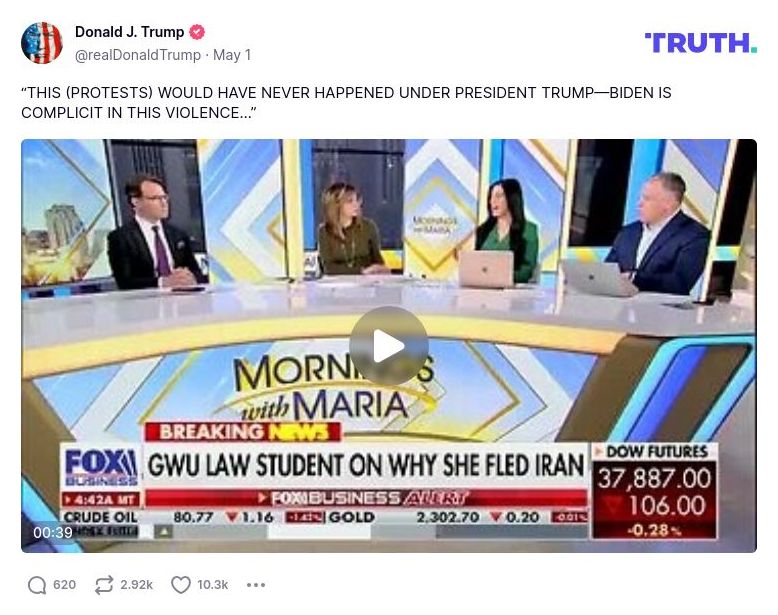Like the post with heart icon

click(x=181, y=585)
